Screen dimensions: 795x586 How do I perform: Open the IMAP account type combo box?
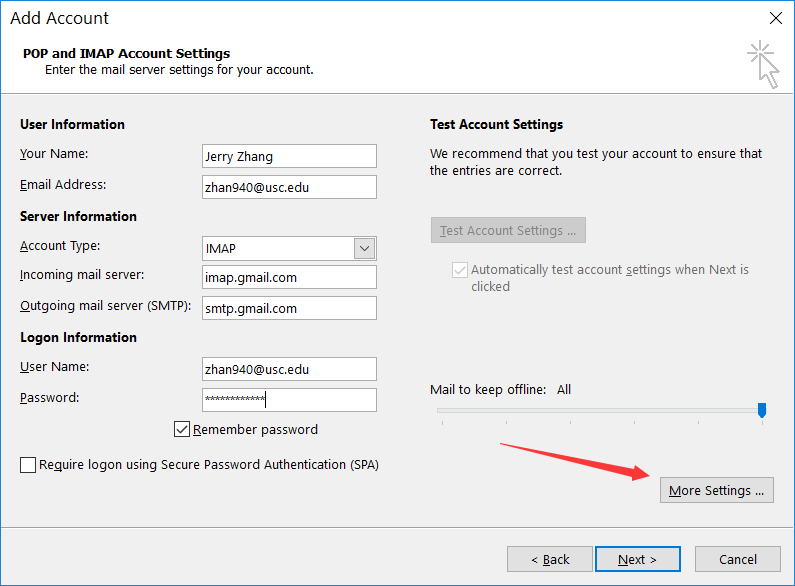coord(279,248)
